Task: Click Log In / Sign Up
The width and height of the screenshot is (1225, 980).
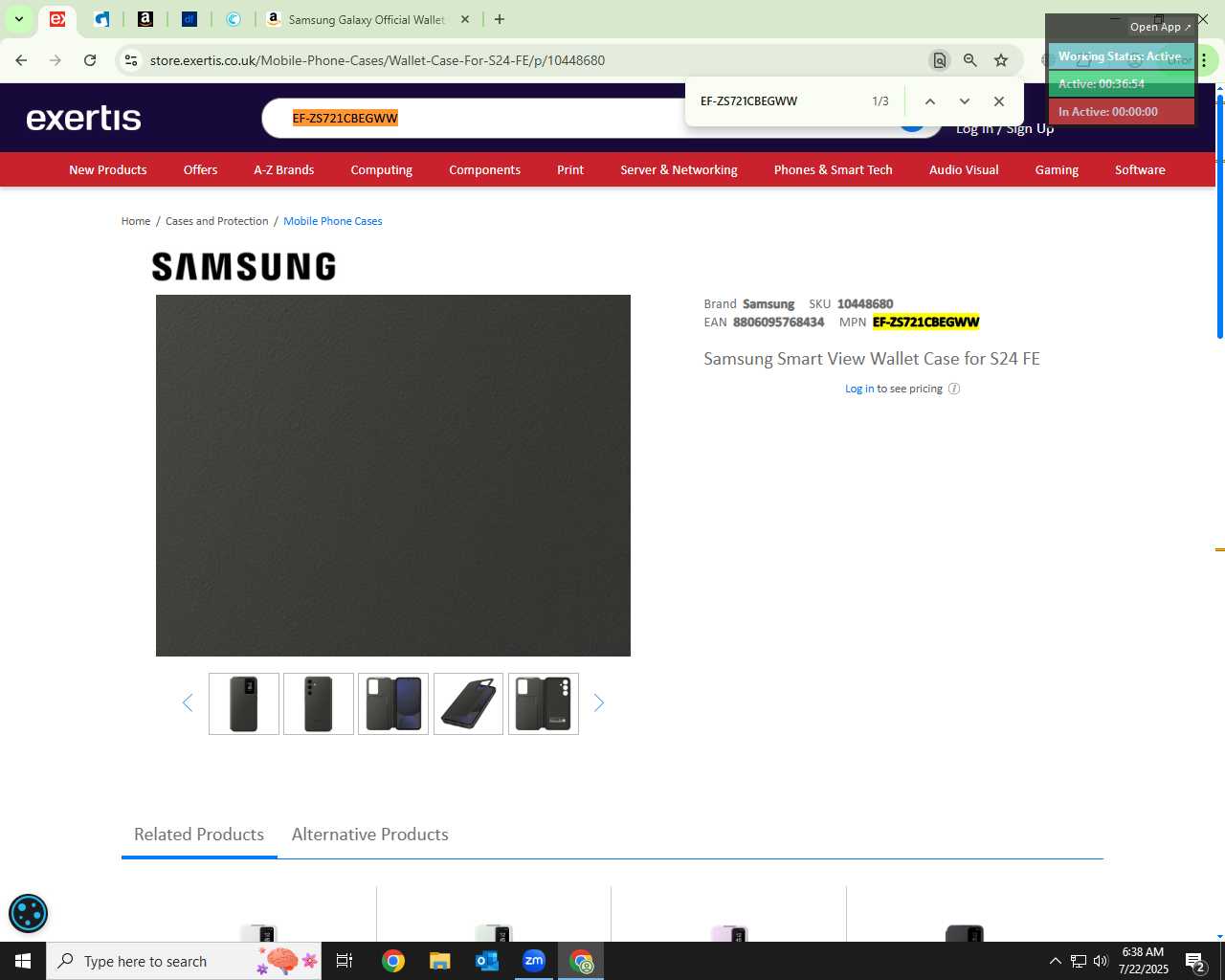Action: (1005, 128)
